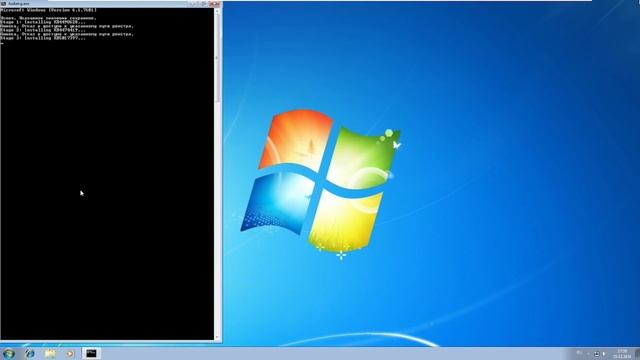Click the 'Stage 2: Installing' console line
The height and width of the screenshot is (360, 640).
43,30
